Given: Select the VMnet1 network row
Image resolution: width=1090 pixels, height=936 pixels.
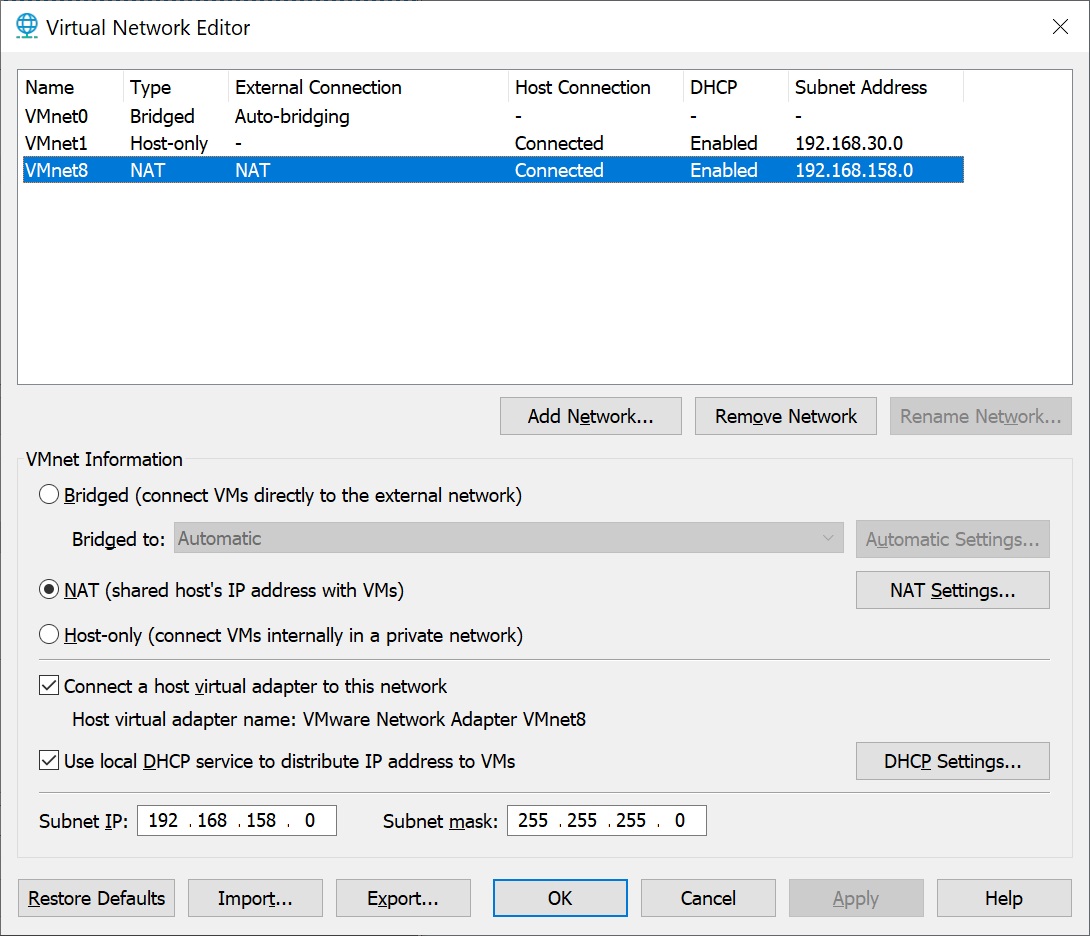Looking at the screenshot, I should pos(494,143).
